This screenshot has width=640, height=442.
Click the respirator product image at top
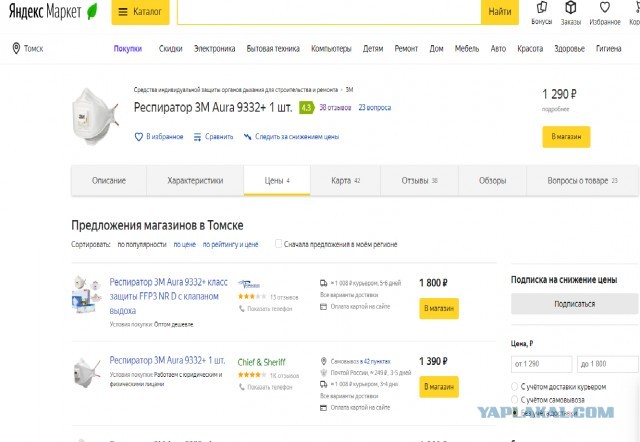(95, 116)
